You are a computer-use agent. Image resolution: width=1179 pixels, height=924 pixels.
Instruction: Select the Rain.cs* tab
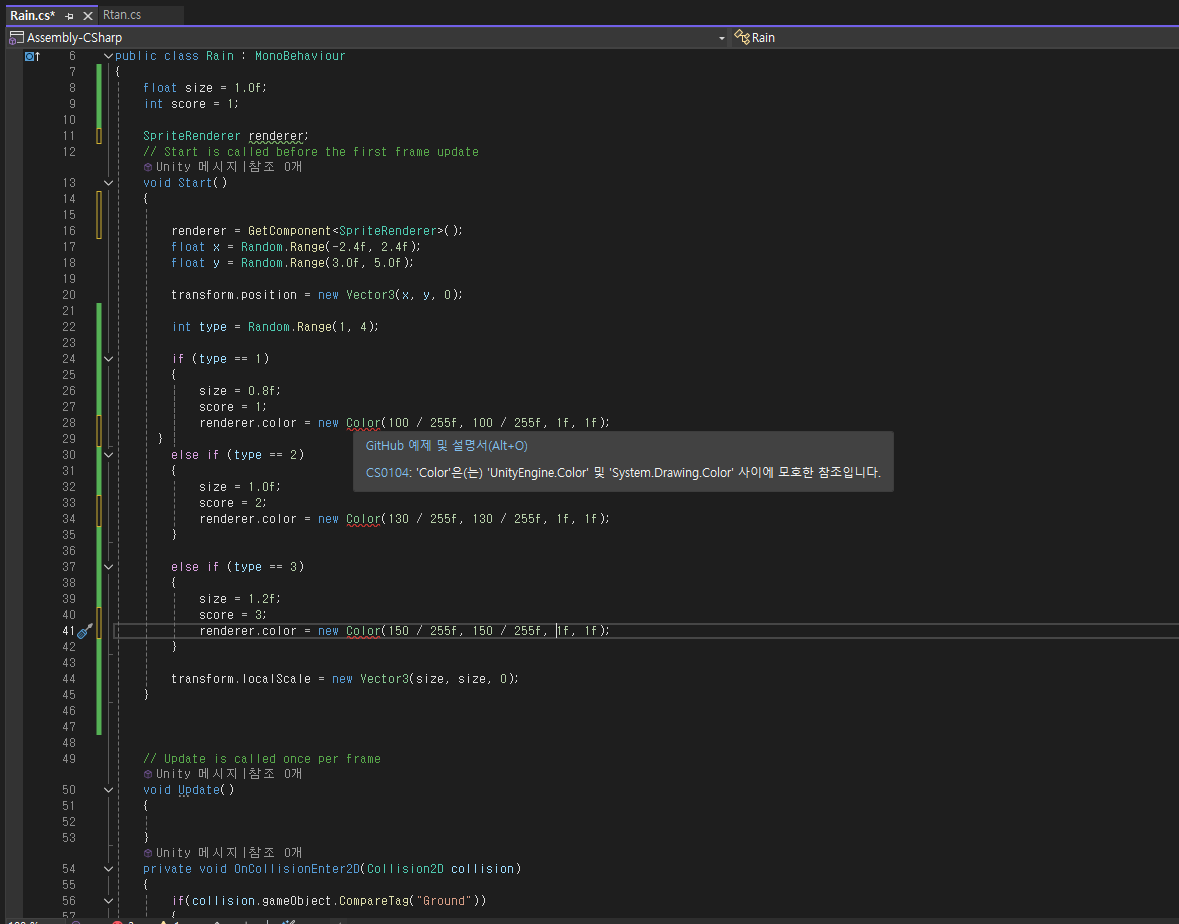(32, 16)
